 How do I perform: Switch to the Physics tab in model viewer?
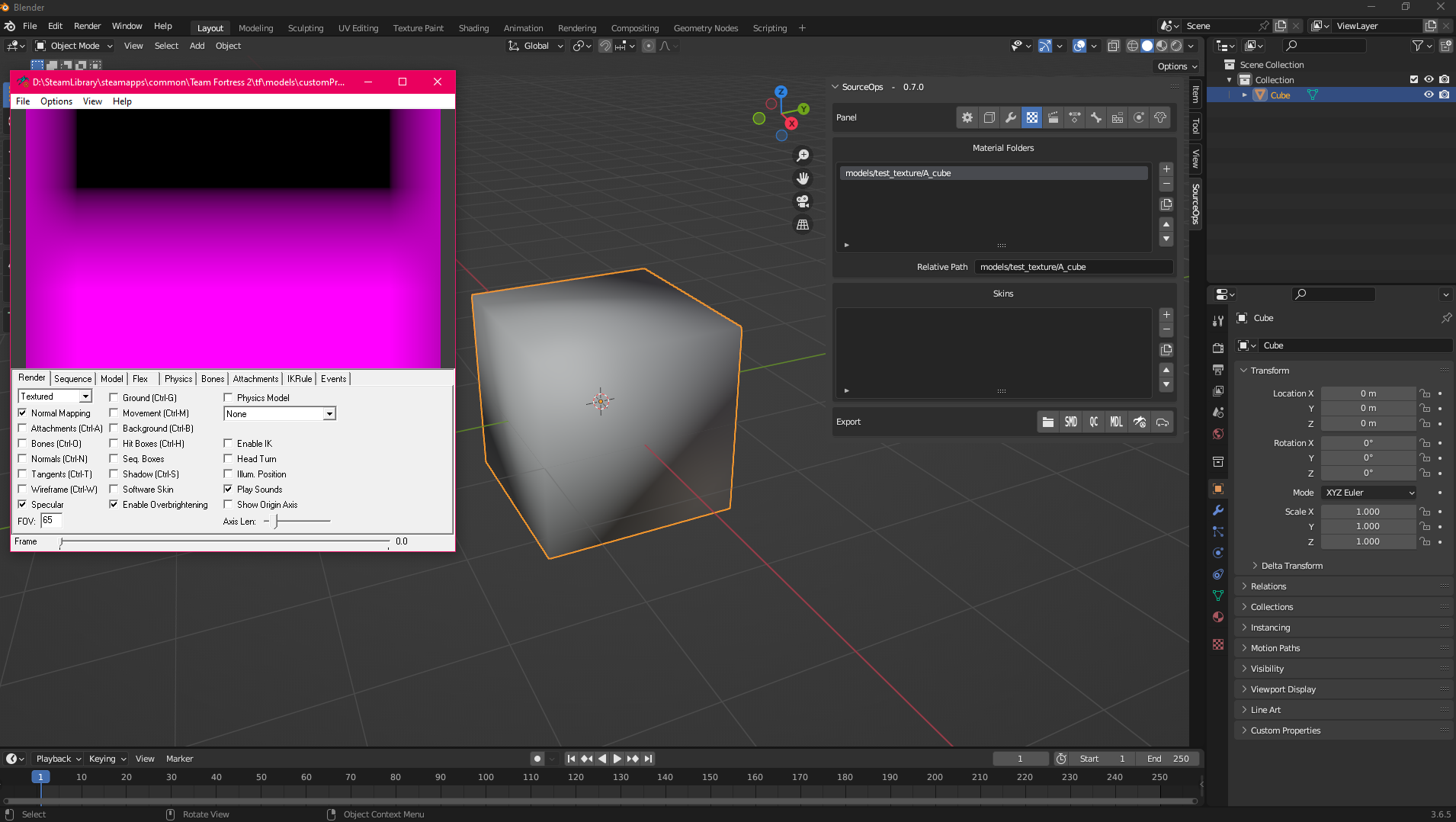pyautogui.click(x=178, y=379)
